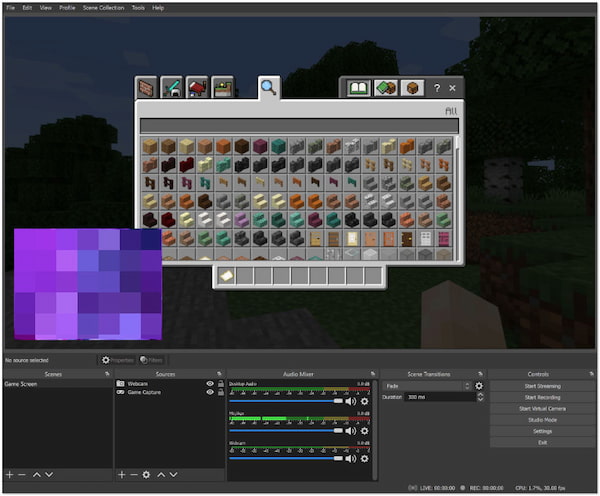
Task: Click the brick block construction tab
Action: [x=148, y=88]
